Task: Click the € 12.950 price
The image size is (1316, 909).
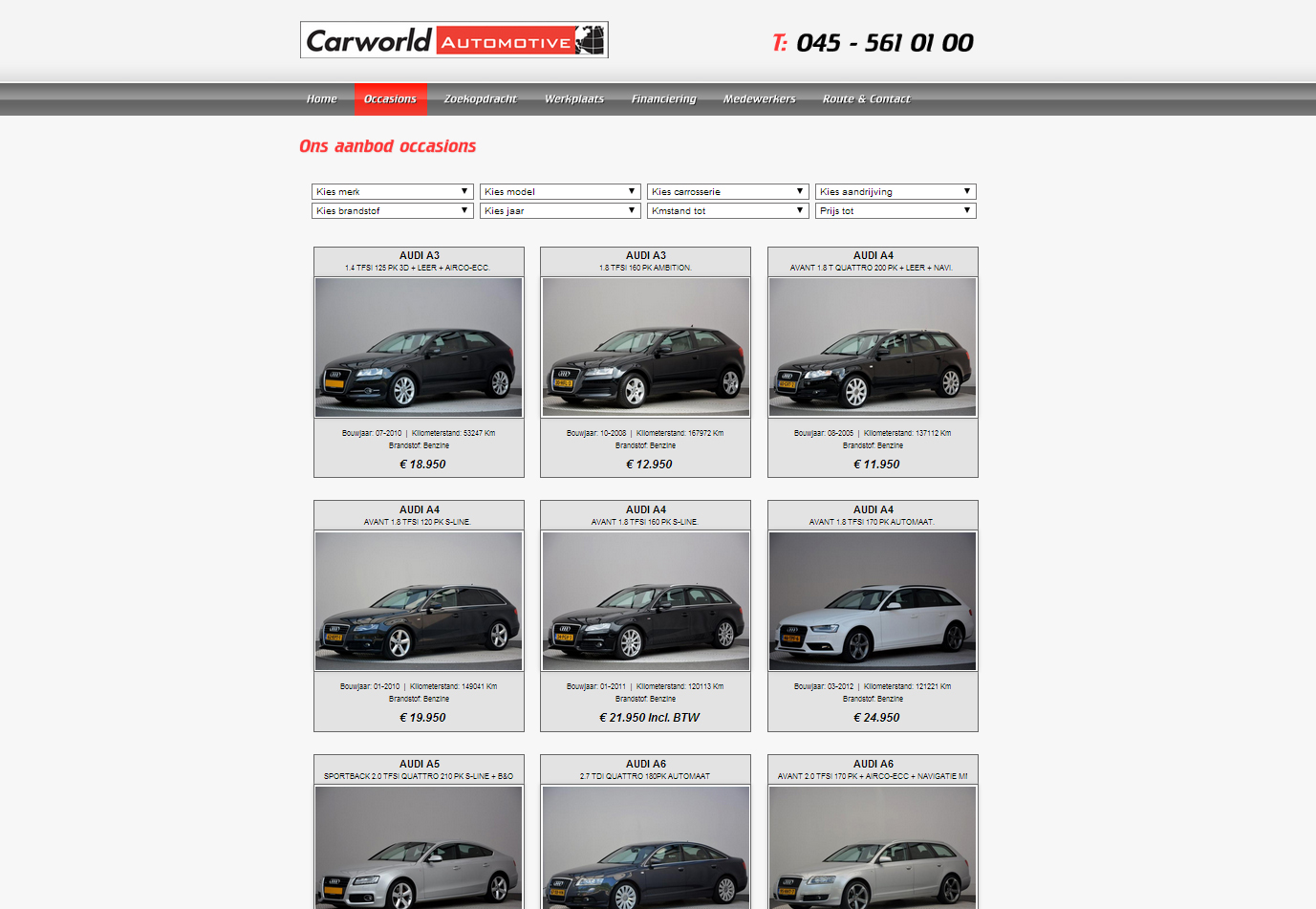Action: [x=649, y=465]
